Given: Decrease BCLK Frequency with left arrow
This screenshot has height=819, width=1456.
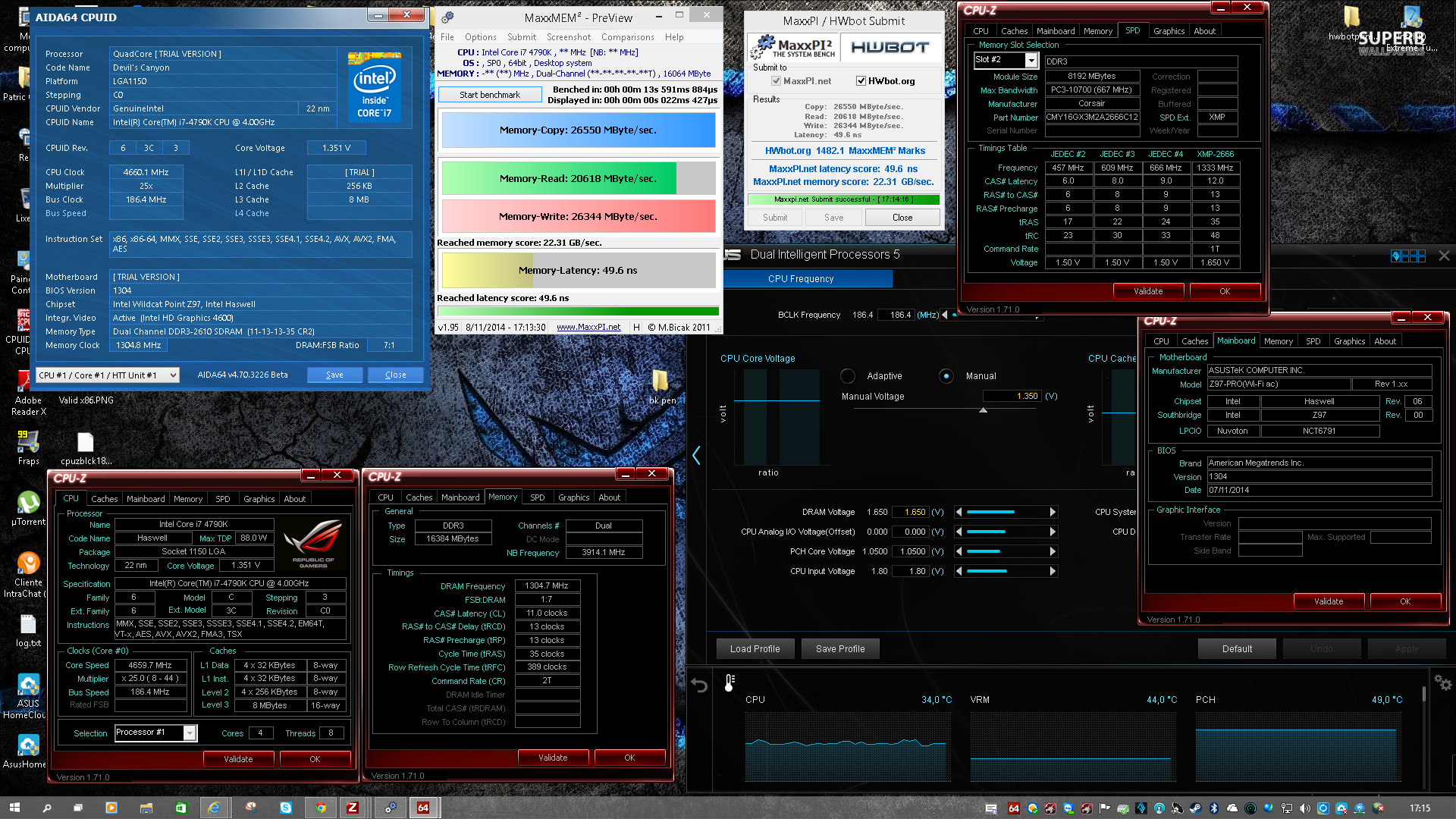Looking at the screenshot, I should tap(945, 315).
